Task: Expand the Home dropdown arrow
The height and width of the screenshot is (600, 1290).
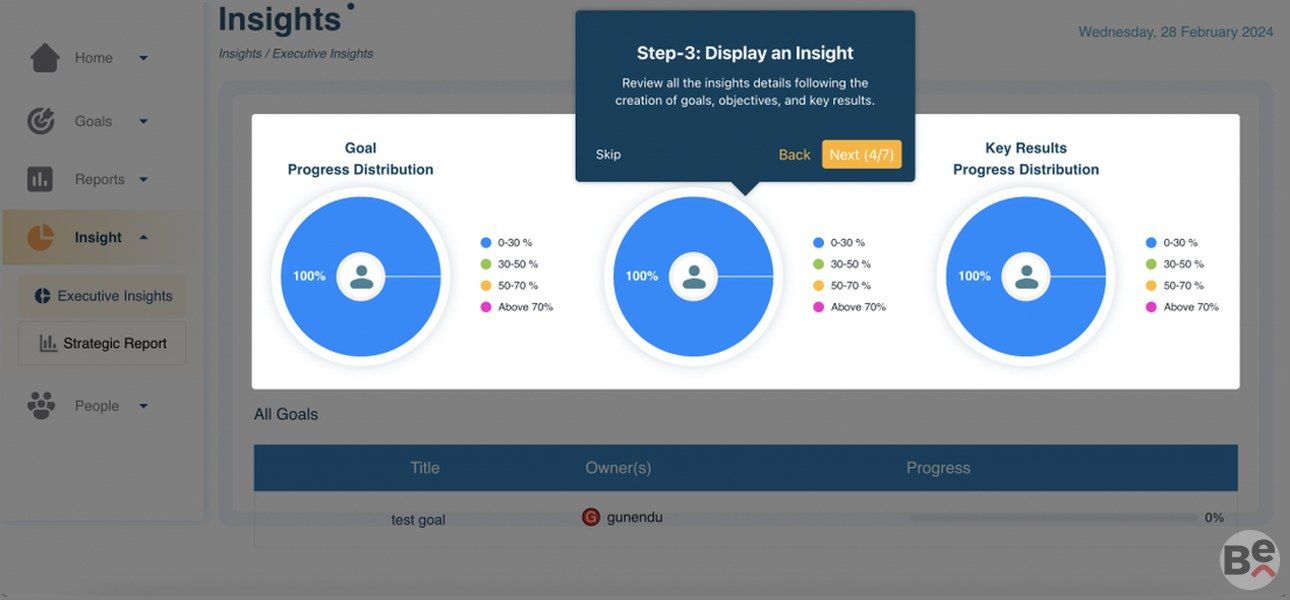Action: coord(143,58)
